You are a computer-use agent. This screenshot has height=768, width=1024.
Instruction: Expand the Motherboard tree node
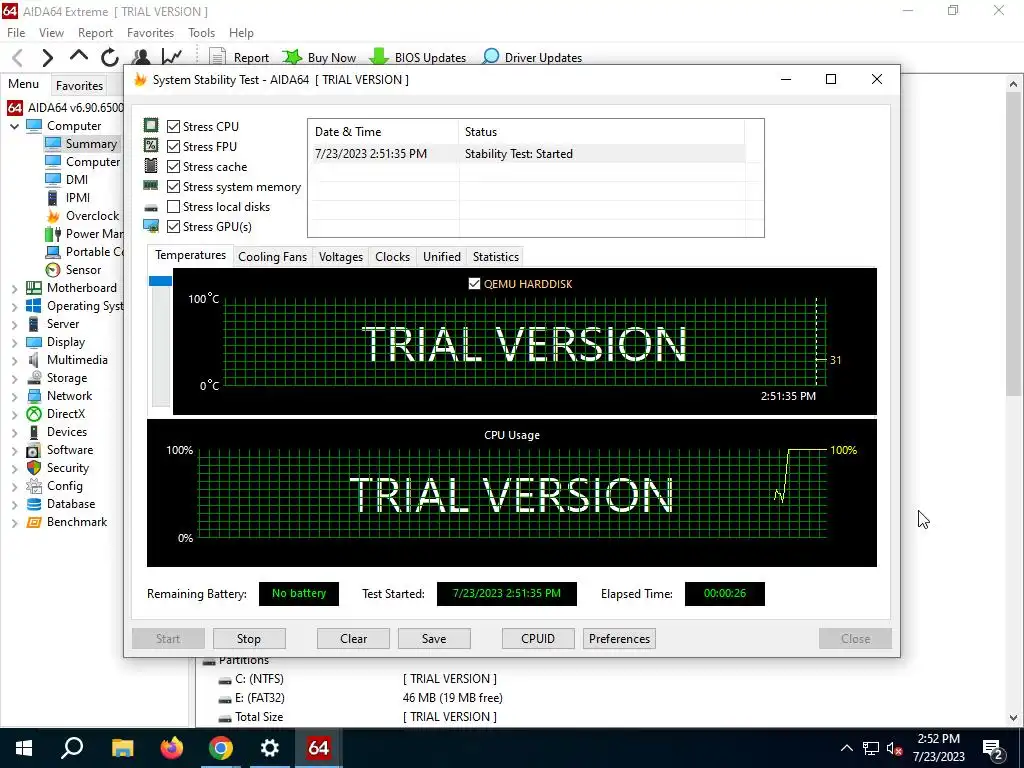coord(14,288)
